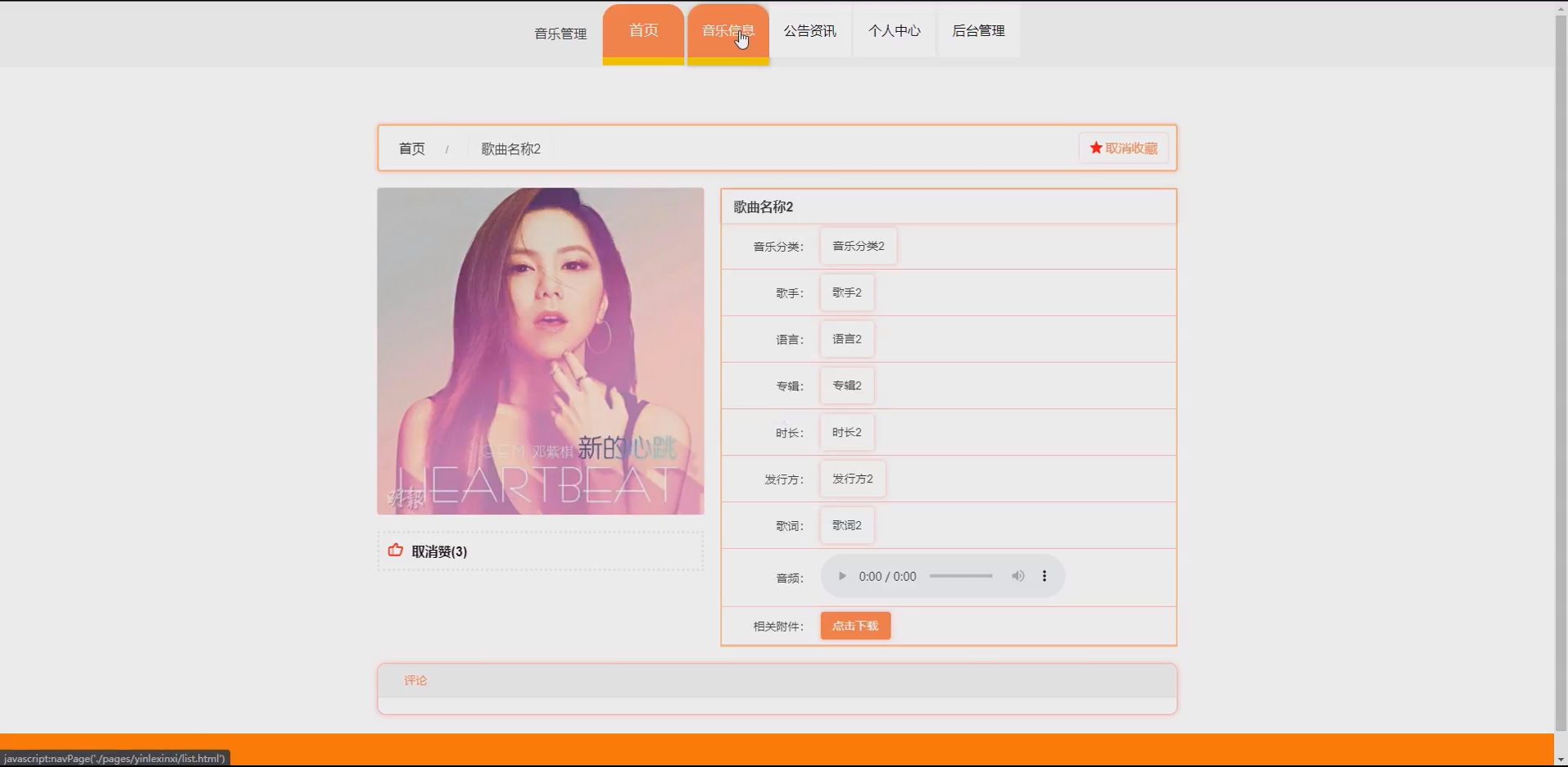Image resolution: width=1568 pixels, height=767 pixels.
Task: Click the 0:00 / 0:00 audio time display
Action: [887, 576]
